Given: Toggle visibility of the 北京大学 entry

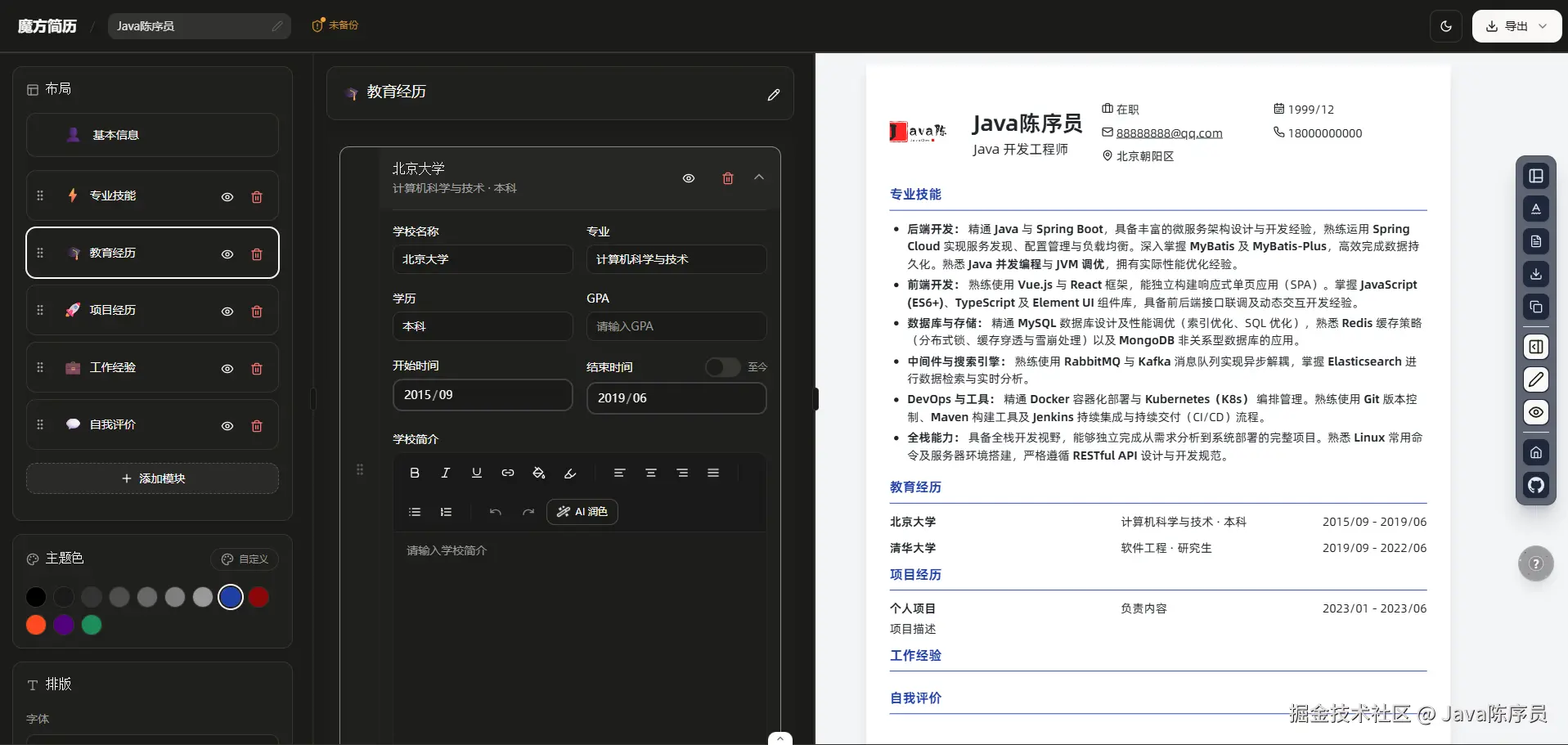Looking at the screenshot, I should click(x=689, y=178).
